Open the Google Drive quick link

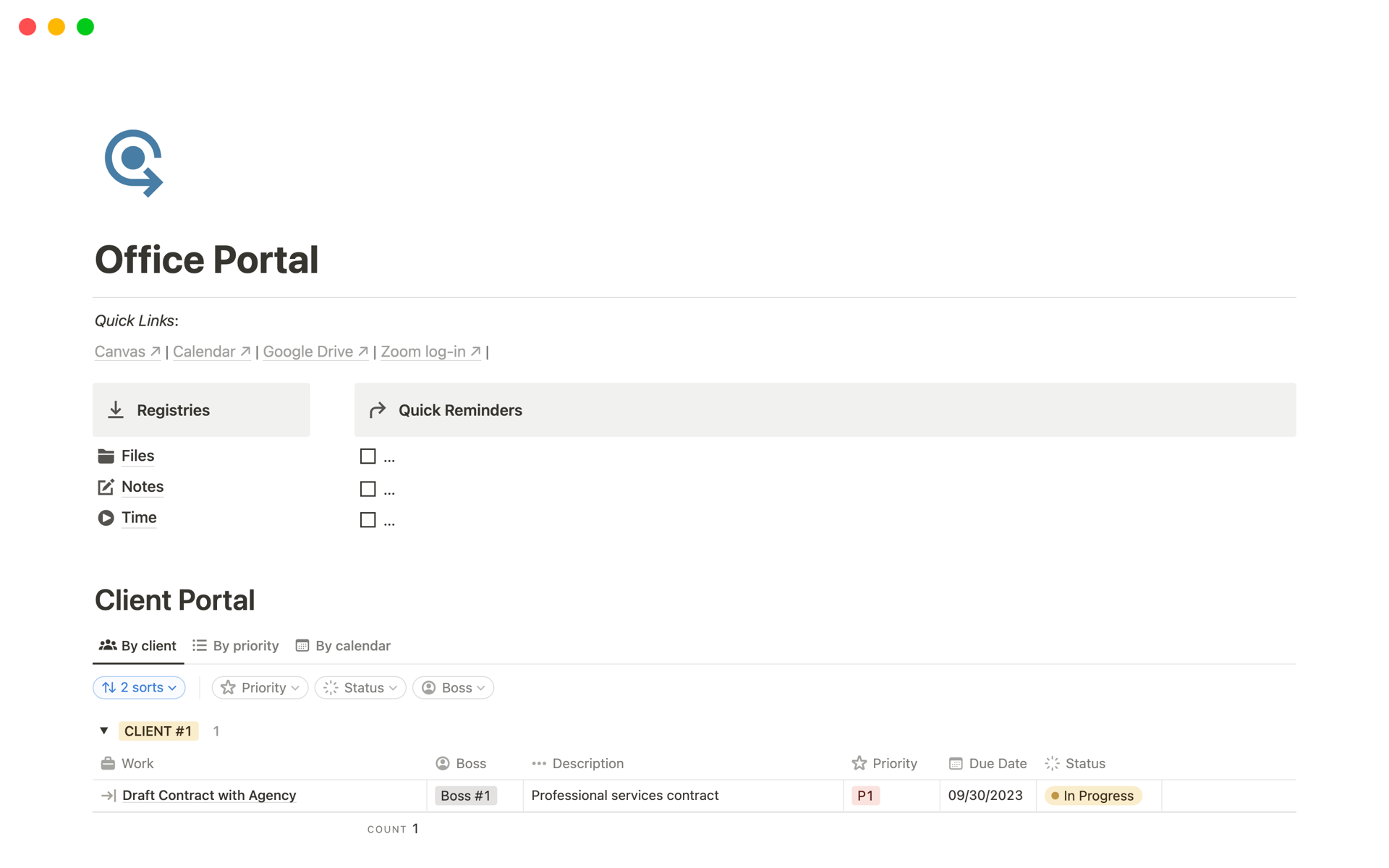coord(315,352)
